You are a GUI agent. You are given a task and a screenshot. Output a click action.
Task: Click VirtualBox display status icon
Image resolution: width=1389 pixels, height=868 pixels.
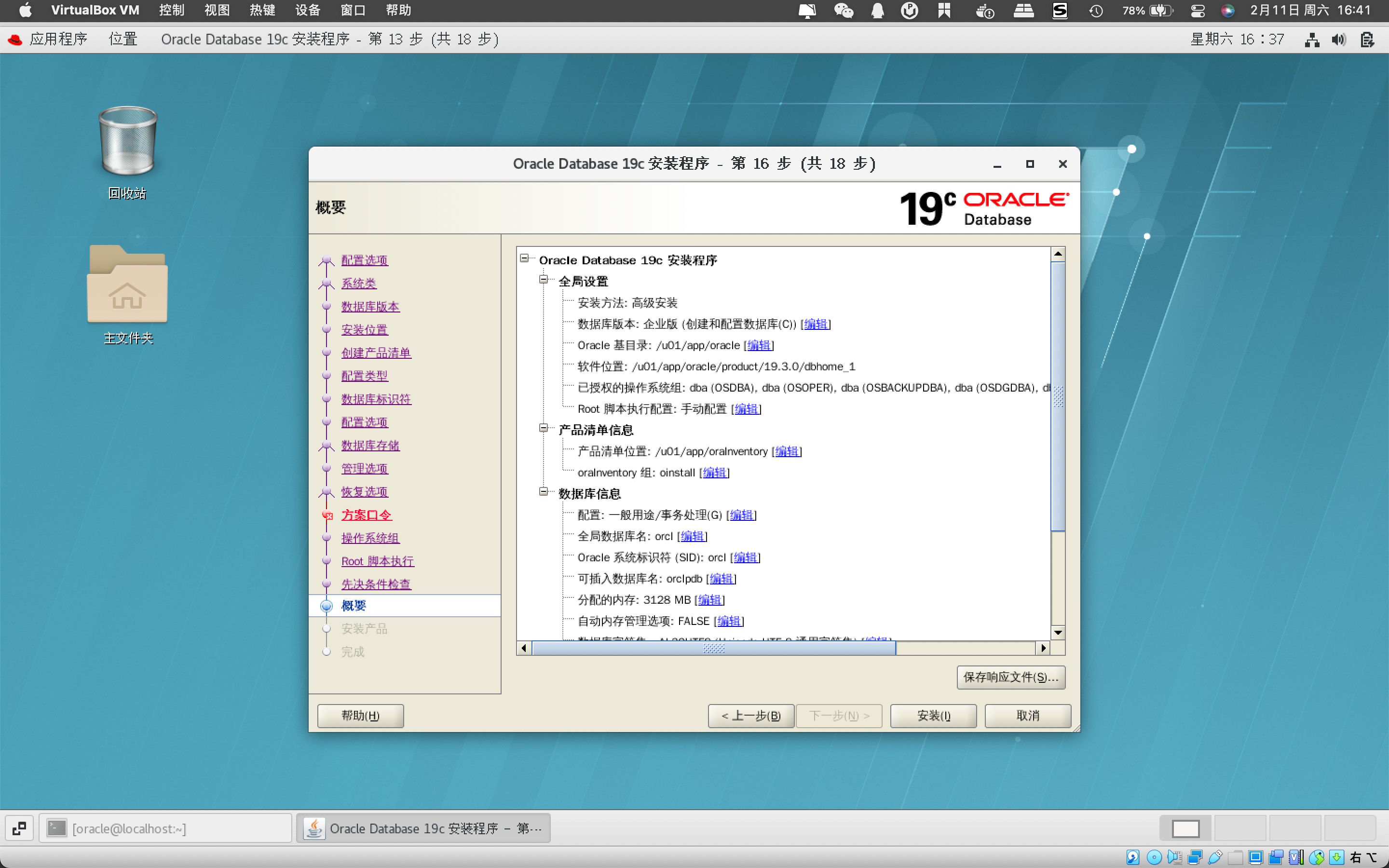coord(1255,857)
